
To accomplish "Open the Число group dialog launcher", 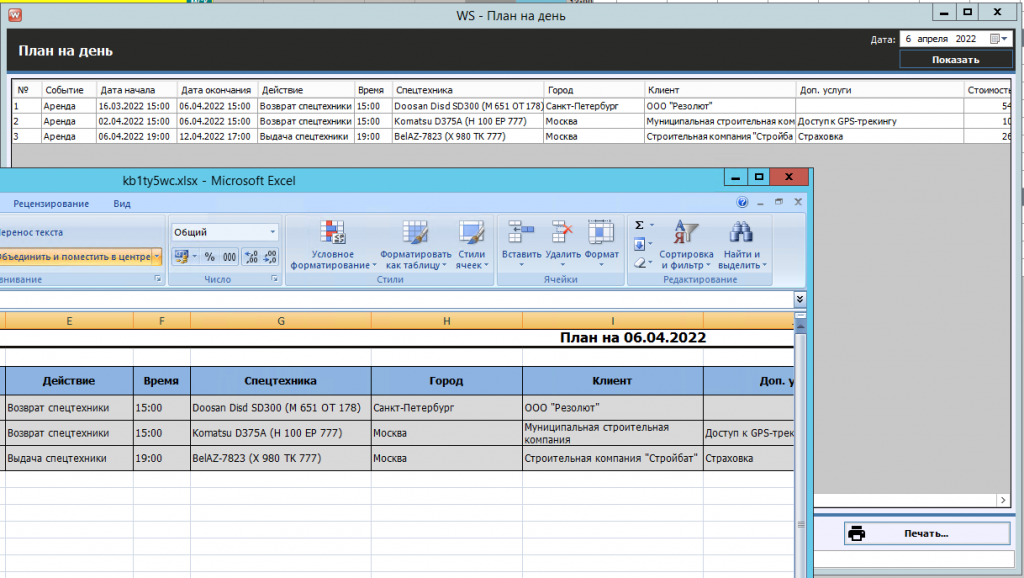I will coord(274,279).
